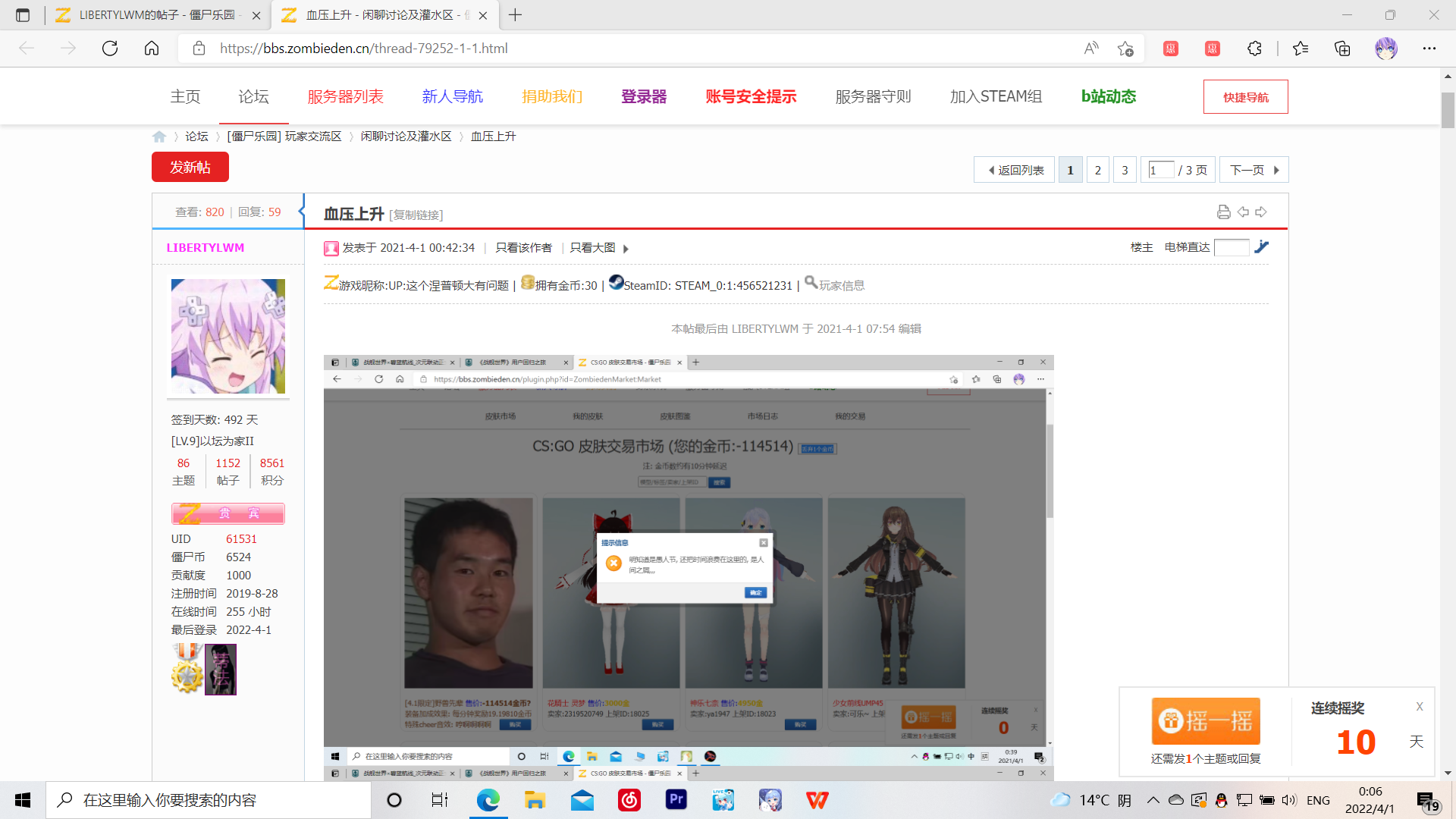Viewport: 1456px width, 819px height.
Task: Click the 闲聊讨论及灌水区 breadcrumb
Action: coord(406,136)
